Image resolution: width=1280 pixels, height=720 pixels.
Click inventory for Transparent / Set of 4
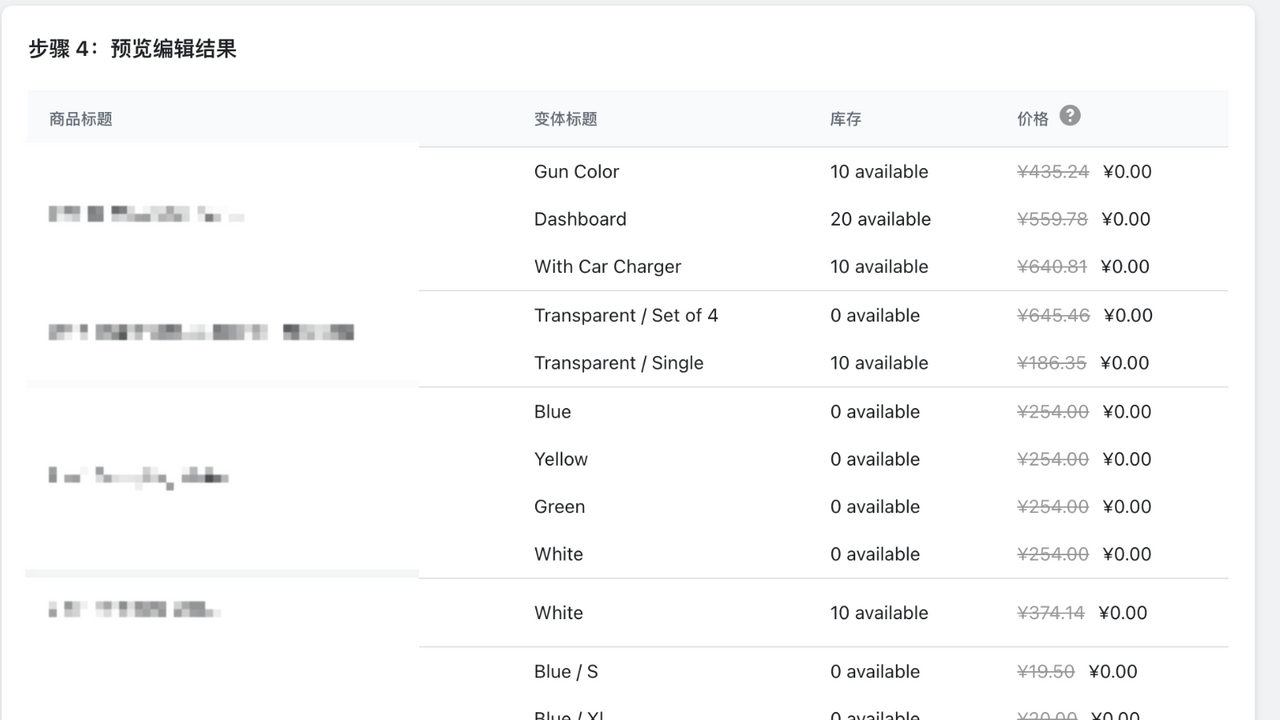(x=875, y=315)
